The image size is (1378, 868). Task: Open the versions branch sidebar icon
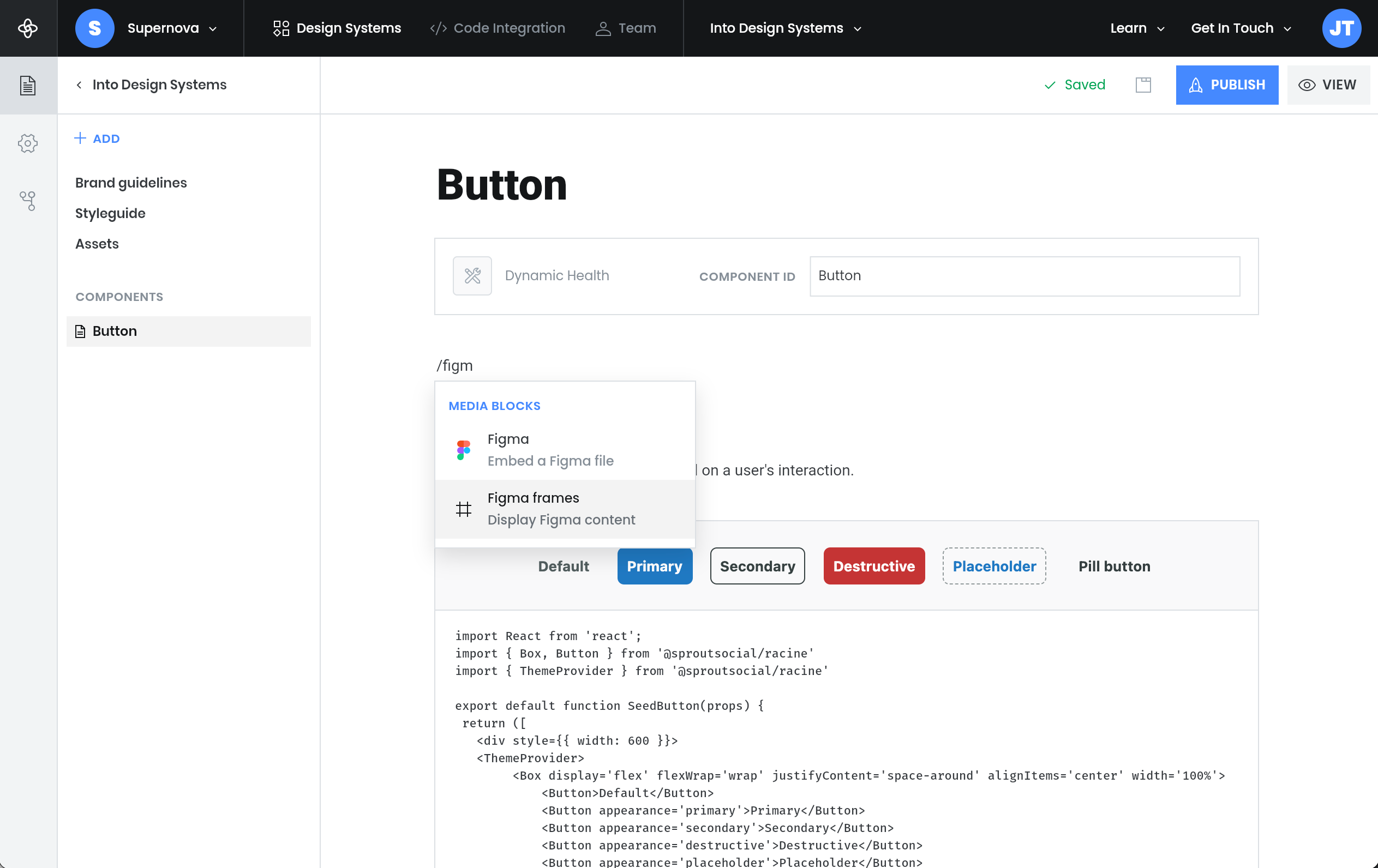(28, 201)
